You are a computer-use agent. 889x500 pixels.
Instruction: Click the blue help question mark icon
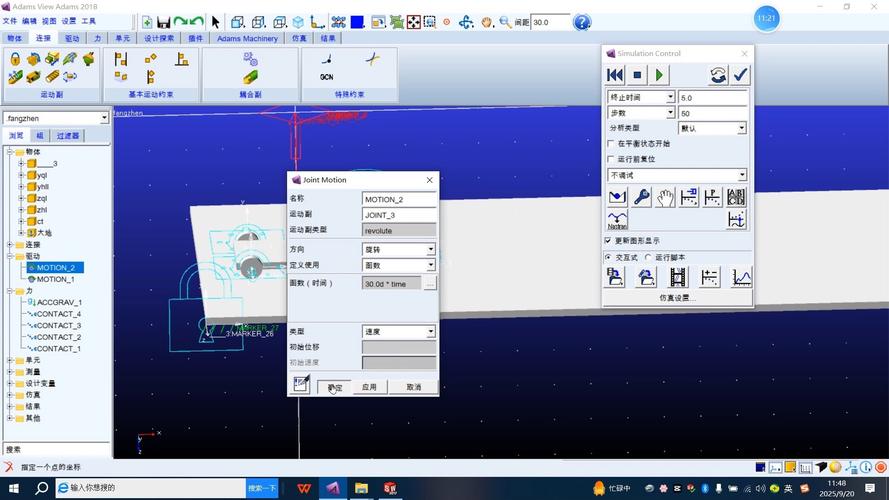[581, 22]
